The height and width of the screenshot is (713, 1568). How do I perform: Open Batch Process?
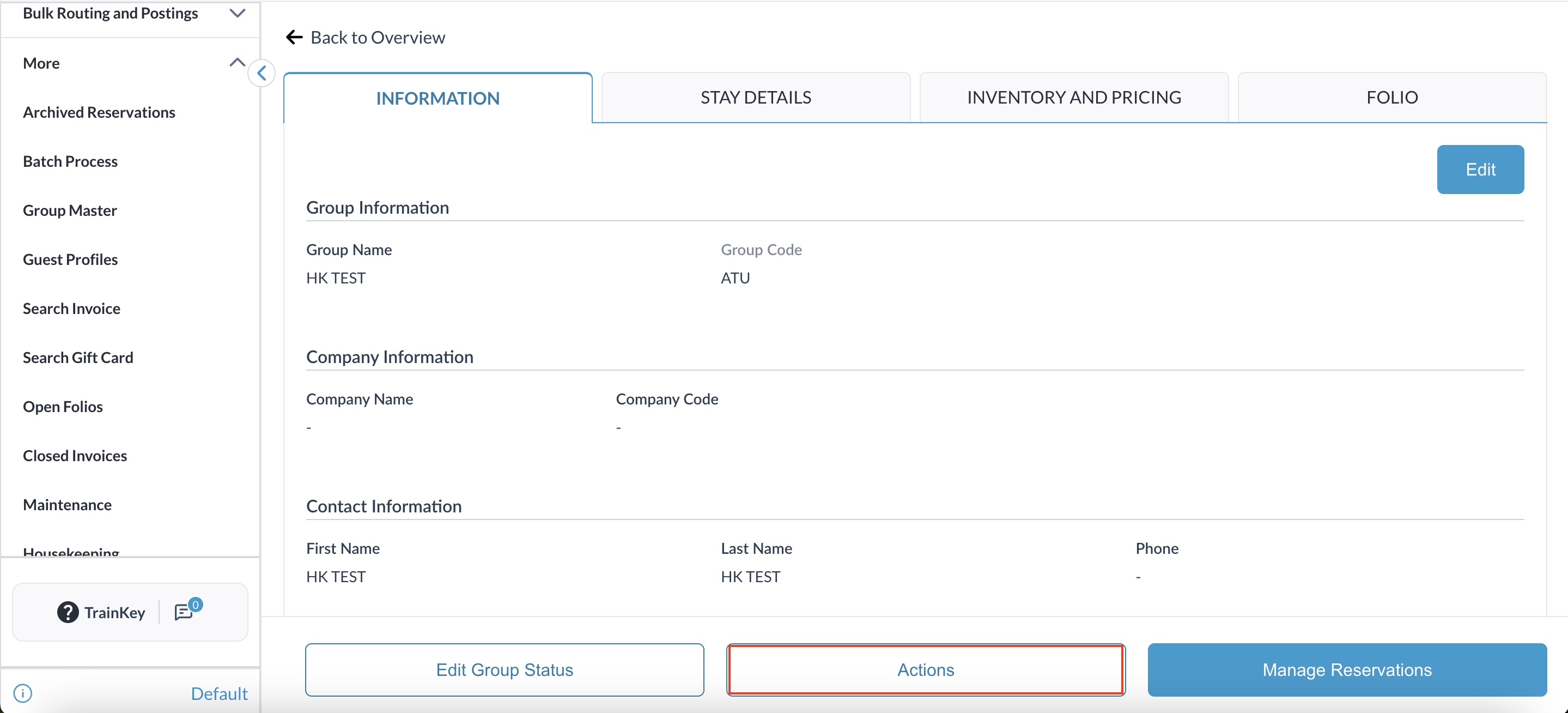tap(71, 161)
